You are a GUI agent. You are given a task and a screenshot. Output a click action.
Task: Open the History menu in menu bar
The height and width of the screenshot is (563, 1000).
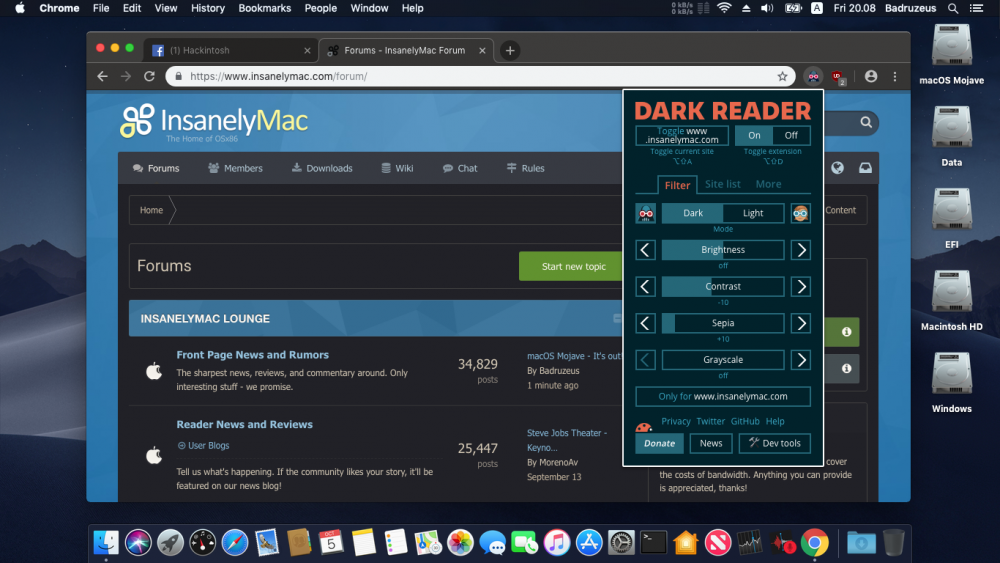click(x=208, y=8)
